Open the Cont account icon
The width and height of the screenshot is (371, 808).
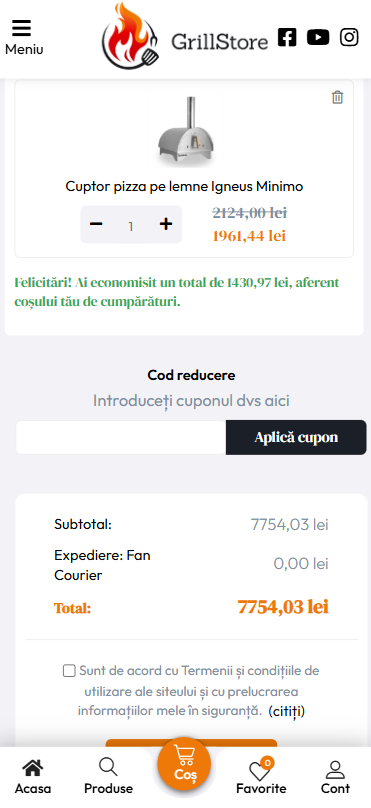point(335,778)
